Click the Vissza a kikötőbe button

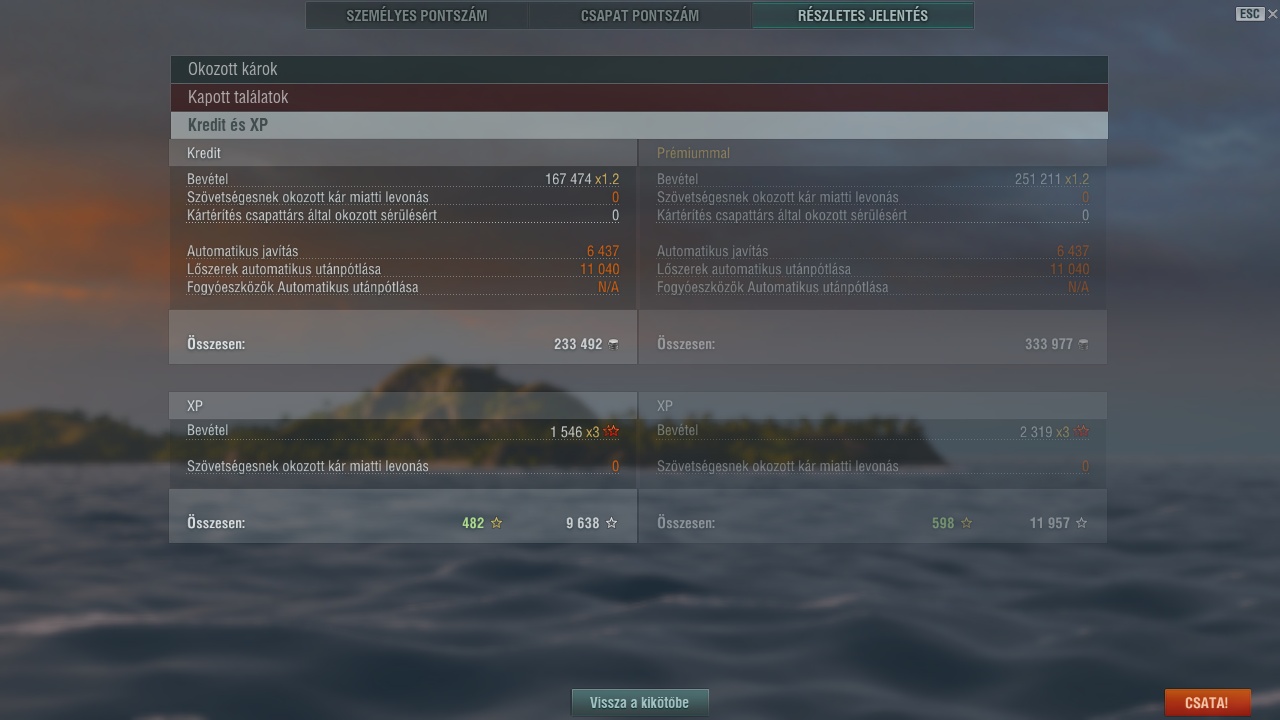click(x=640, y=702)
